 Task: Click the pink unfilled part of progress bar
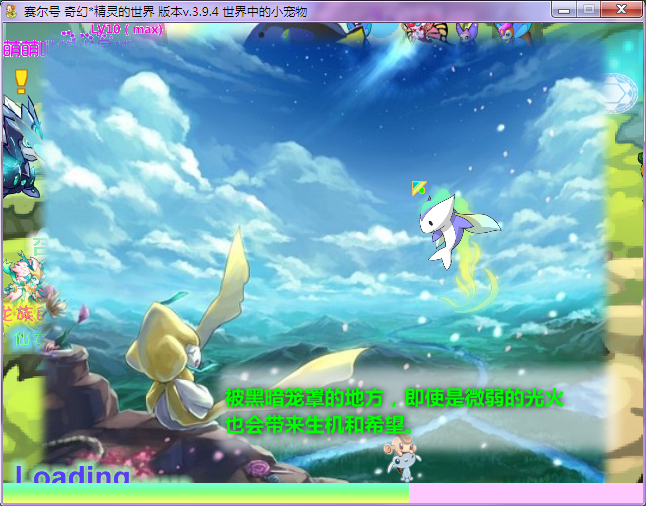point(526,493)
